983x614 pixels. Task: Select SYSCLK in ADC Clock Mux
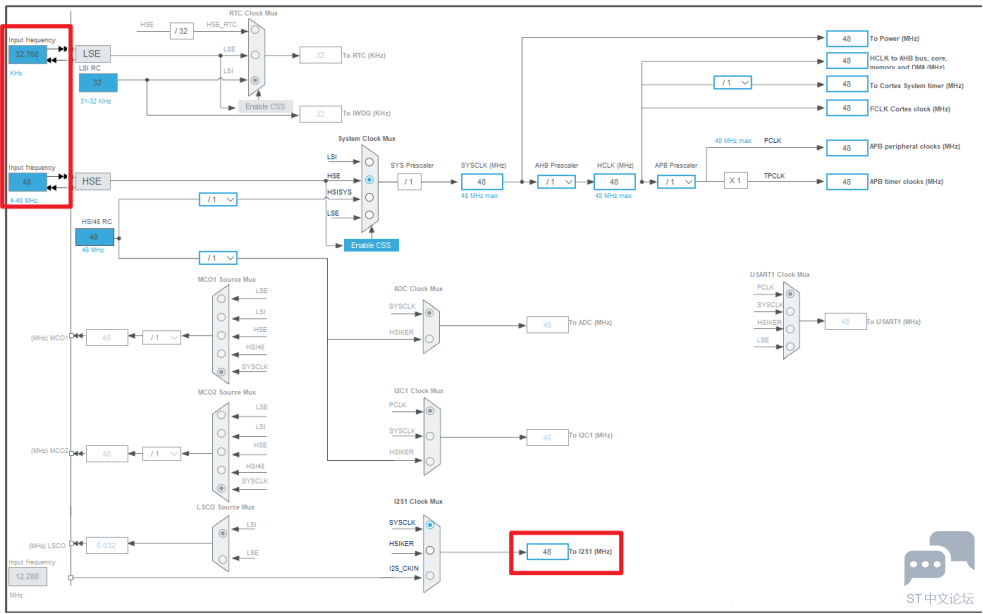click(x=429, y=312)
